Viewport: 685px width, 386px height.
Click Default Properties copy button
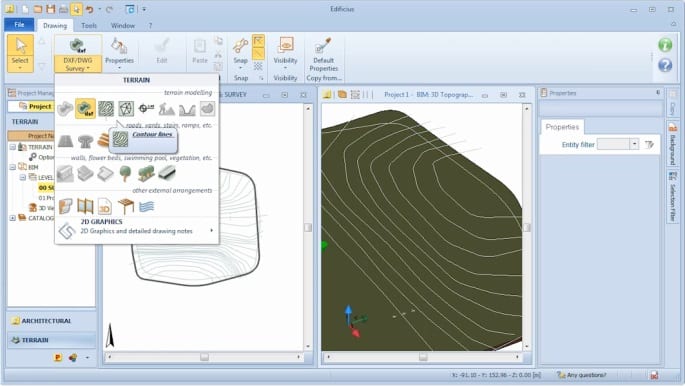(x=323, y=55)
